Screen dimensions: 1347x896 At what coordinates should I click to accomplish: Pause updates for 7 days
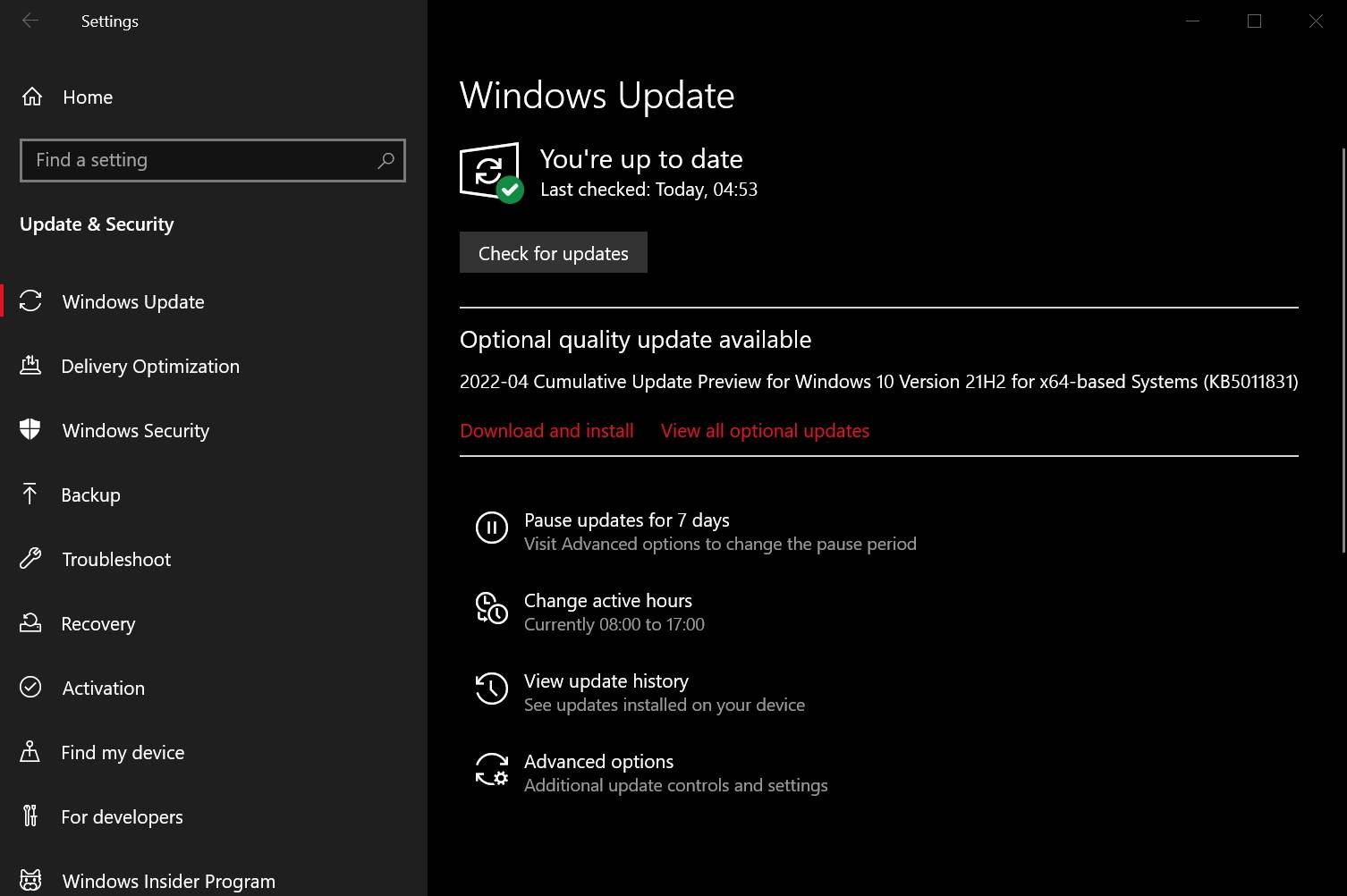pyautogui.click(x=626, y=520)
